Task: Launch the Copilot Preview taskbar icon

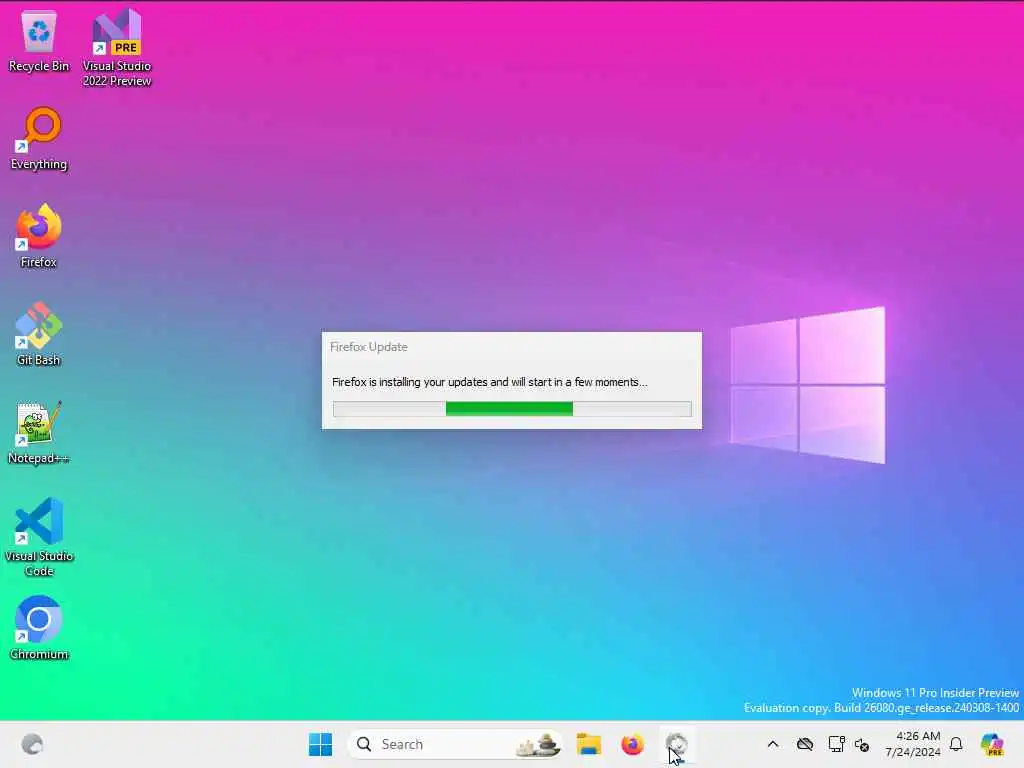Action: [992, 744]
